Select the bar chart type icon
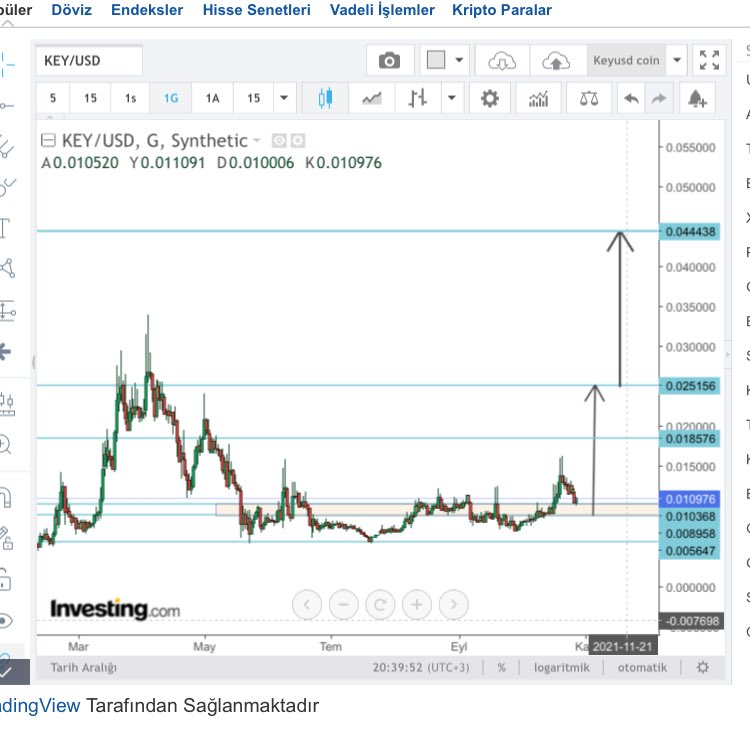750x741 pixels. (417, 99)
